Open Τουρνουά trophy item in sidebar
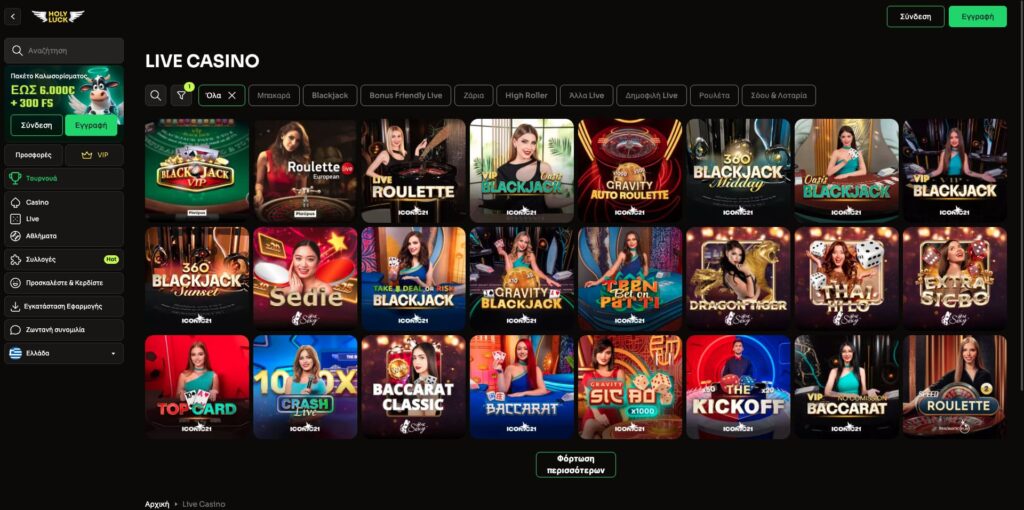This screenshot has height=510, width=1024. coord(64,178)
